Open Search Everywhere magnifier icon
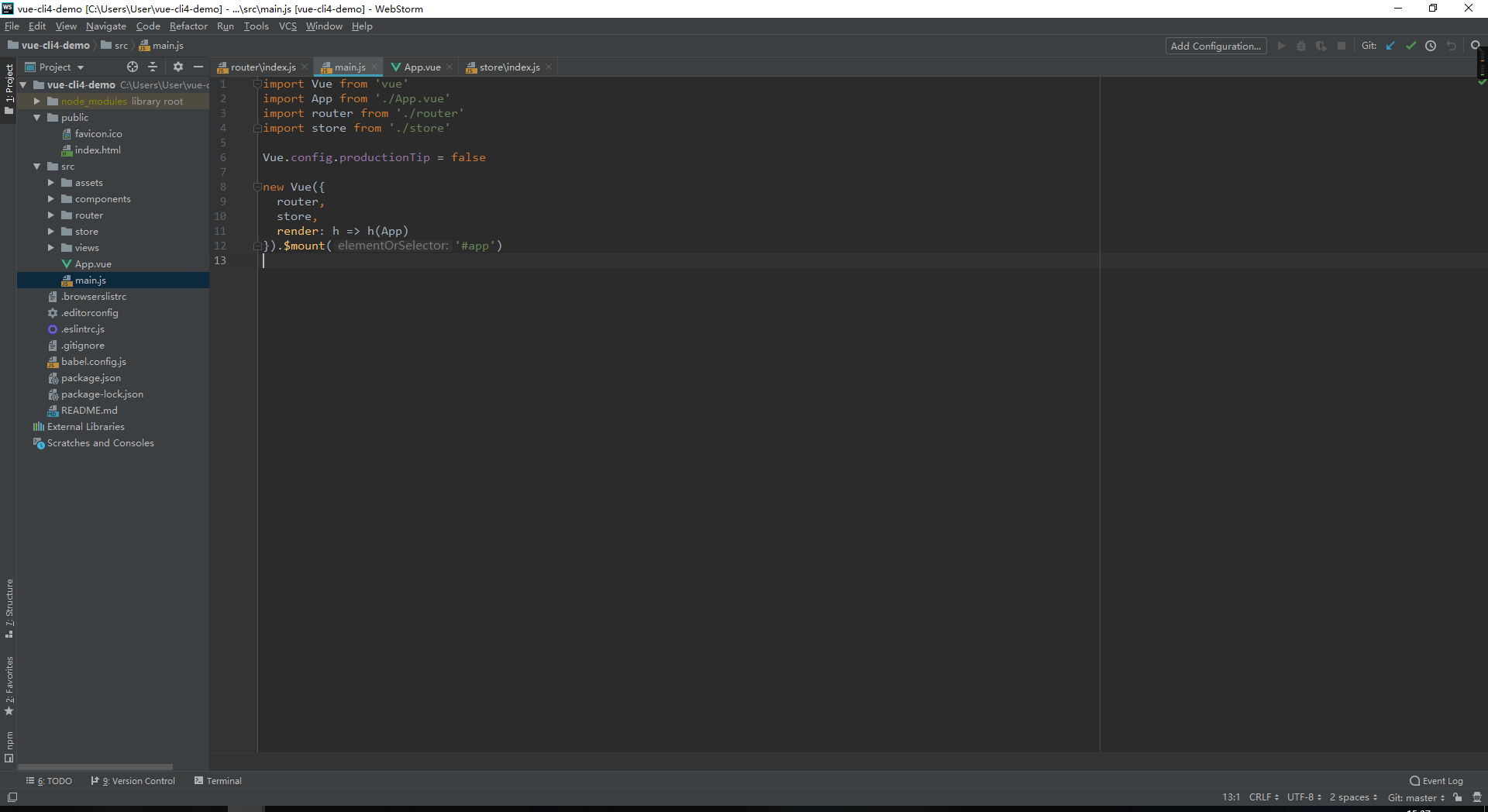This screenshot has width=1488, height=812. coord(1476,46)
